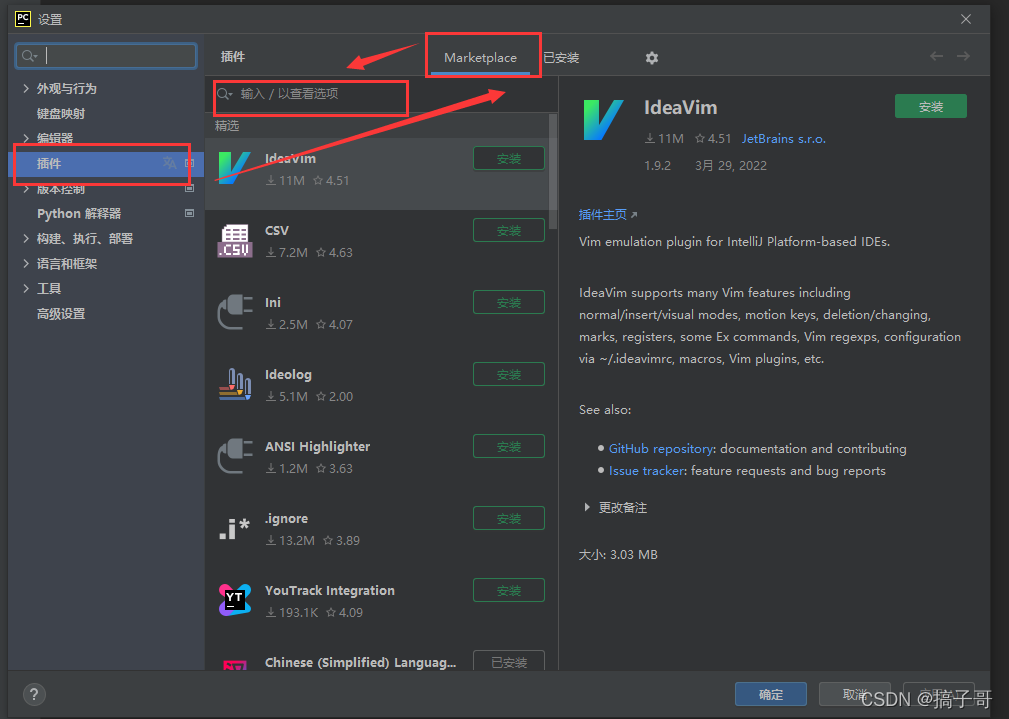
Task: Click 安装 button for ANSI Highlighter
Action: click(509, 447)
